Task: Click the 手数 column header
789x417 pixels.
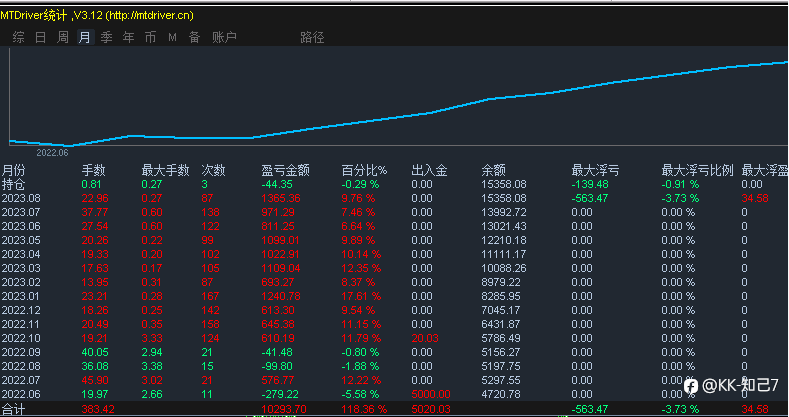Action: click(x=94, y=170)
